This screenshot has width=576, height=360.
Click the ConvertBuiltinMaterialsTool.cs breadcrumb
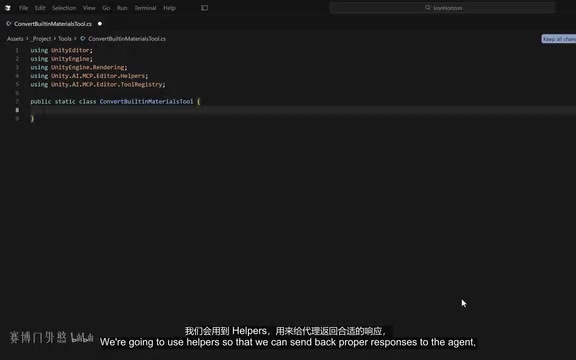tap(127, 39)
